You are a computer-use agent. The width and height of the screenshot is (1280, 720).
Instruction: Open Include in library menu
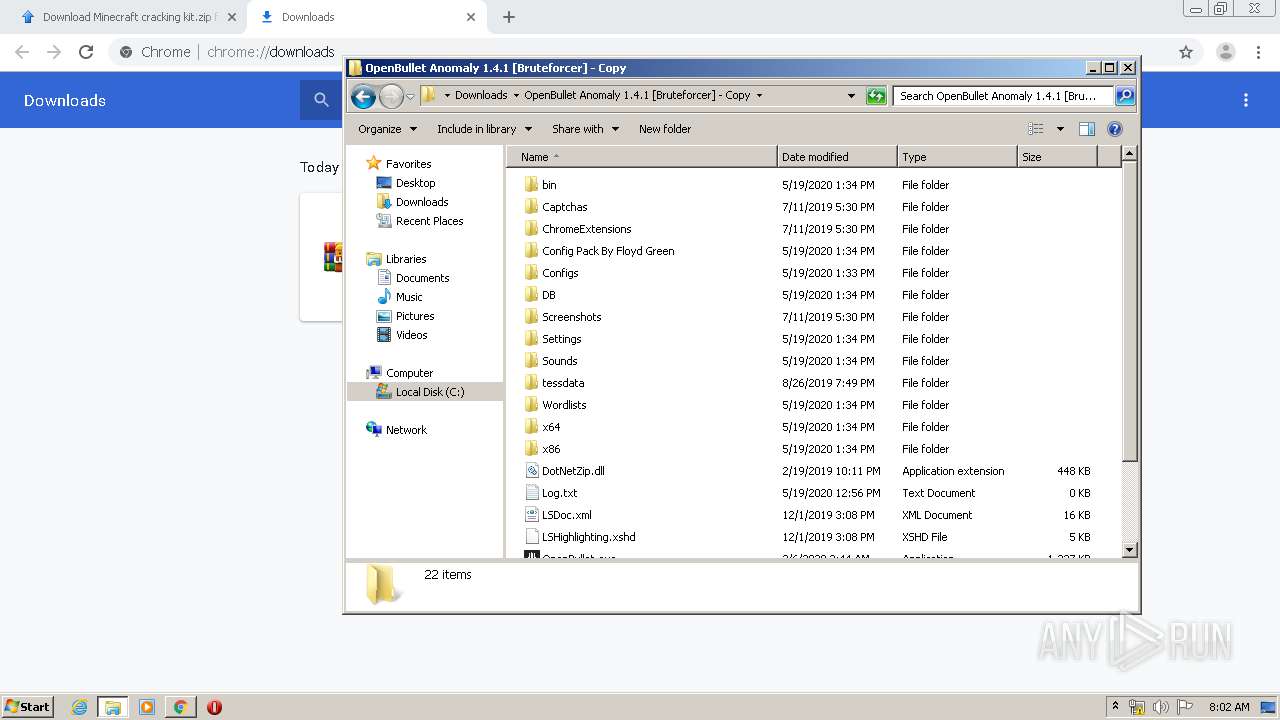(x=484, y=129)
